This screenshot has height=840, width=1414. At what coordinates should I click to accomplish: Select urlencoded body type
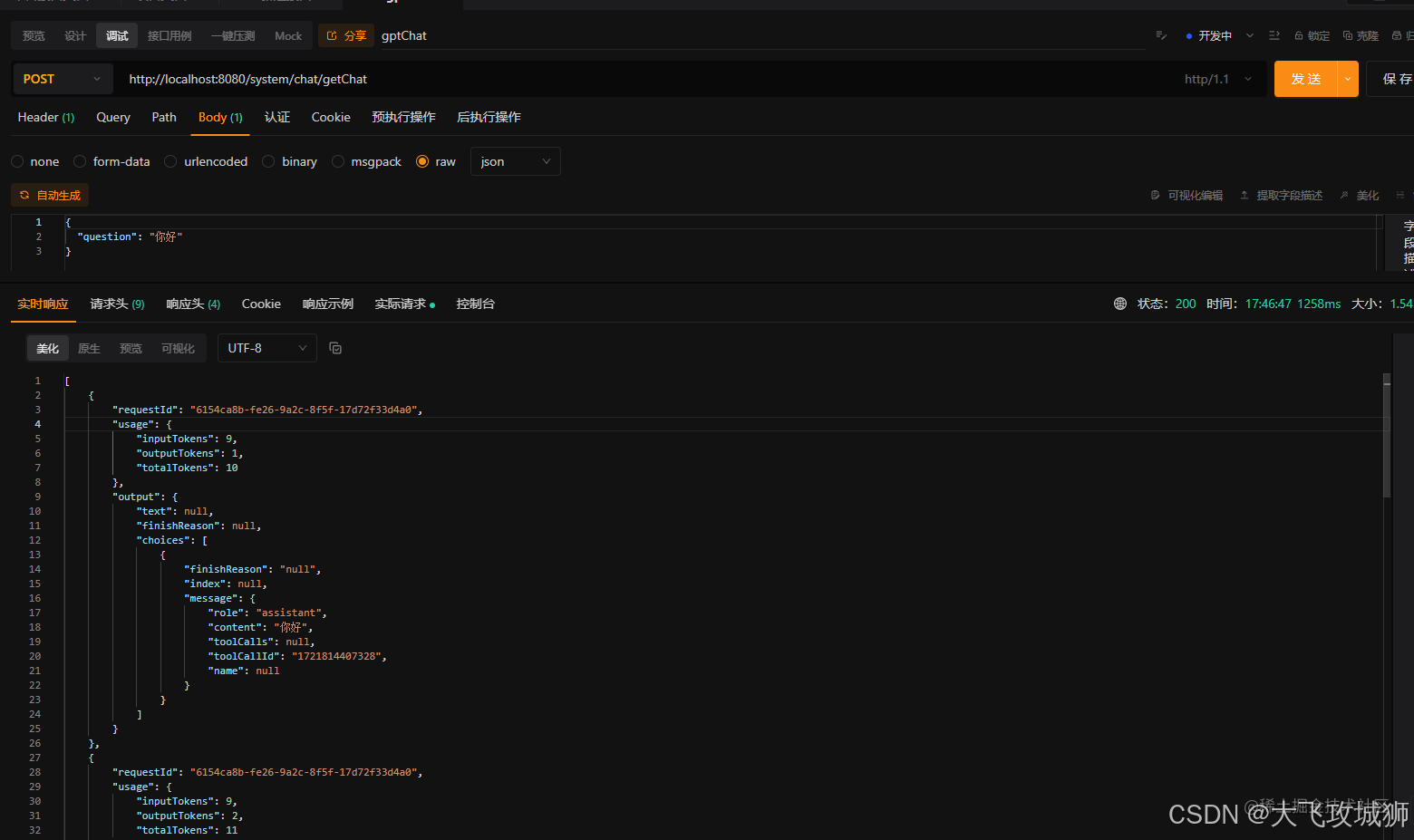206,161
